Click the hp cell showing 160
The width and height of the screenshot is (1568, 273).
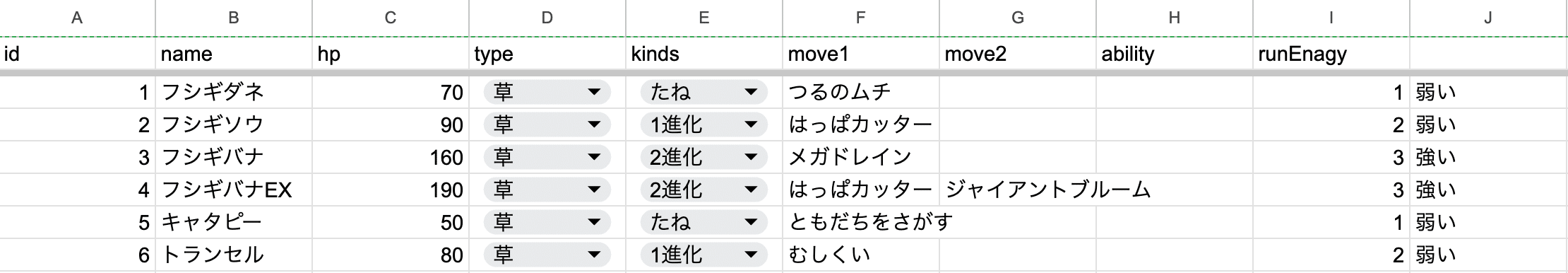click(x=391, y=157)
